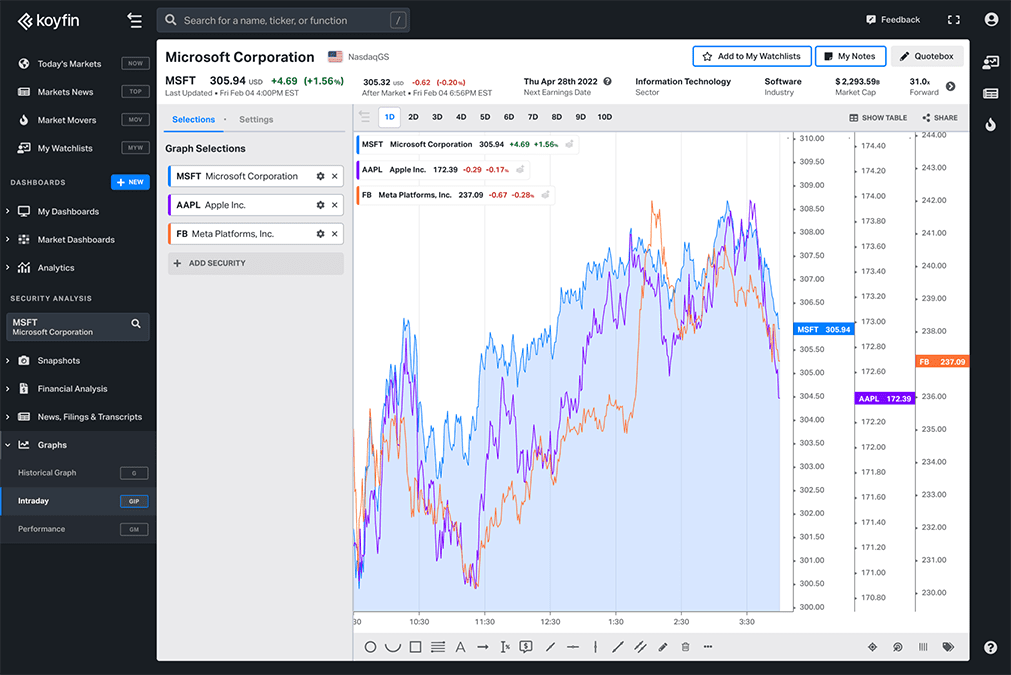Image resolution: width=1011 pixels, height=675 pixels.
Task: Select the rectangle drawing tool
Action: pyautogui.click(x=415, y=647)
